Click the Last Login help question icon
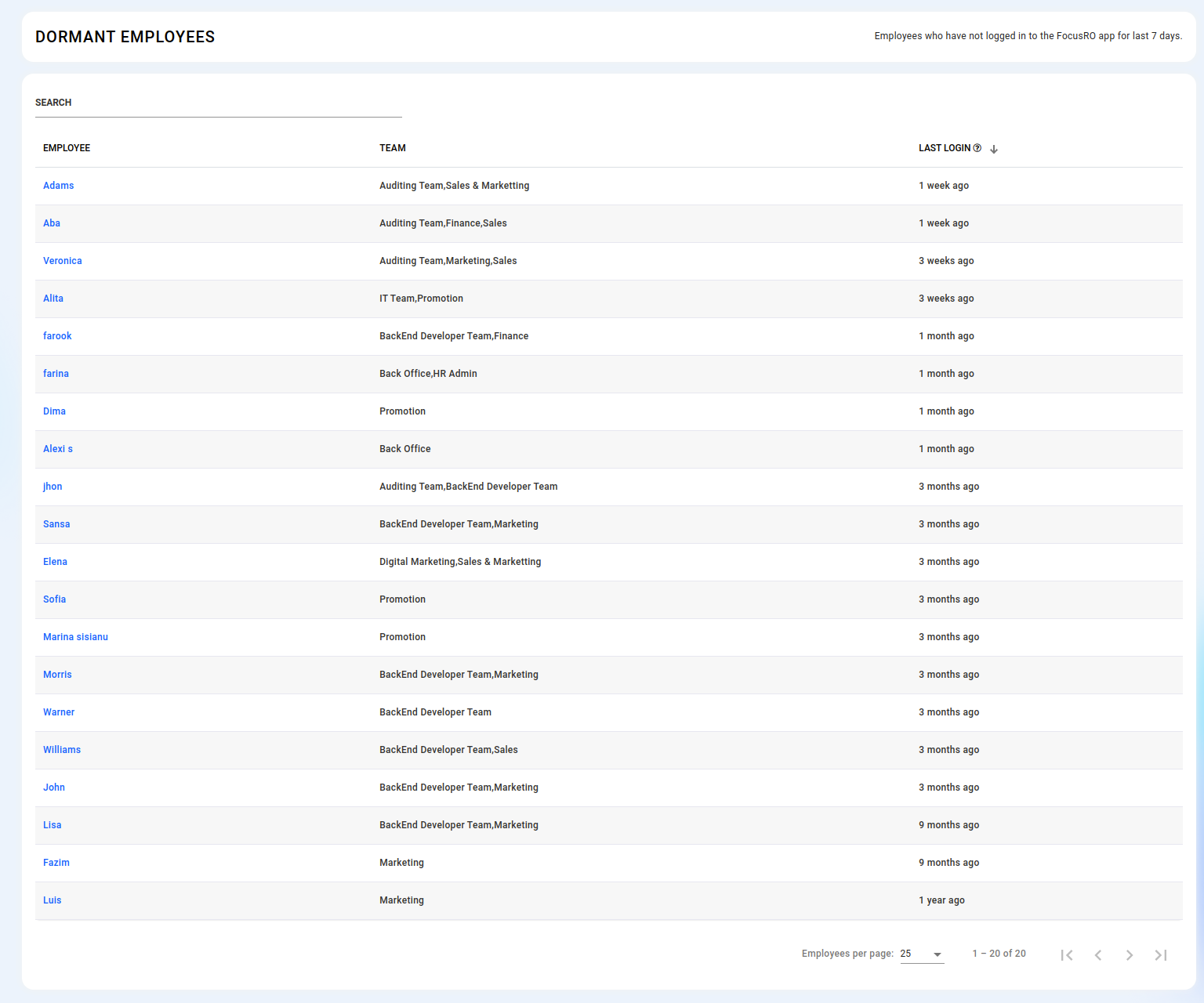Viewport: 1204px width, 1003px height. 977,148
